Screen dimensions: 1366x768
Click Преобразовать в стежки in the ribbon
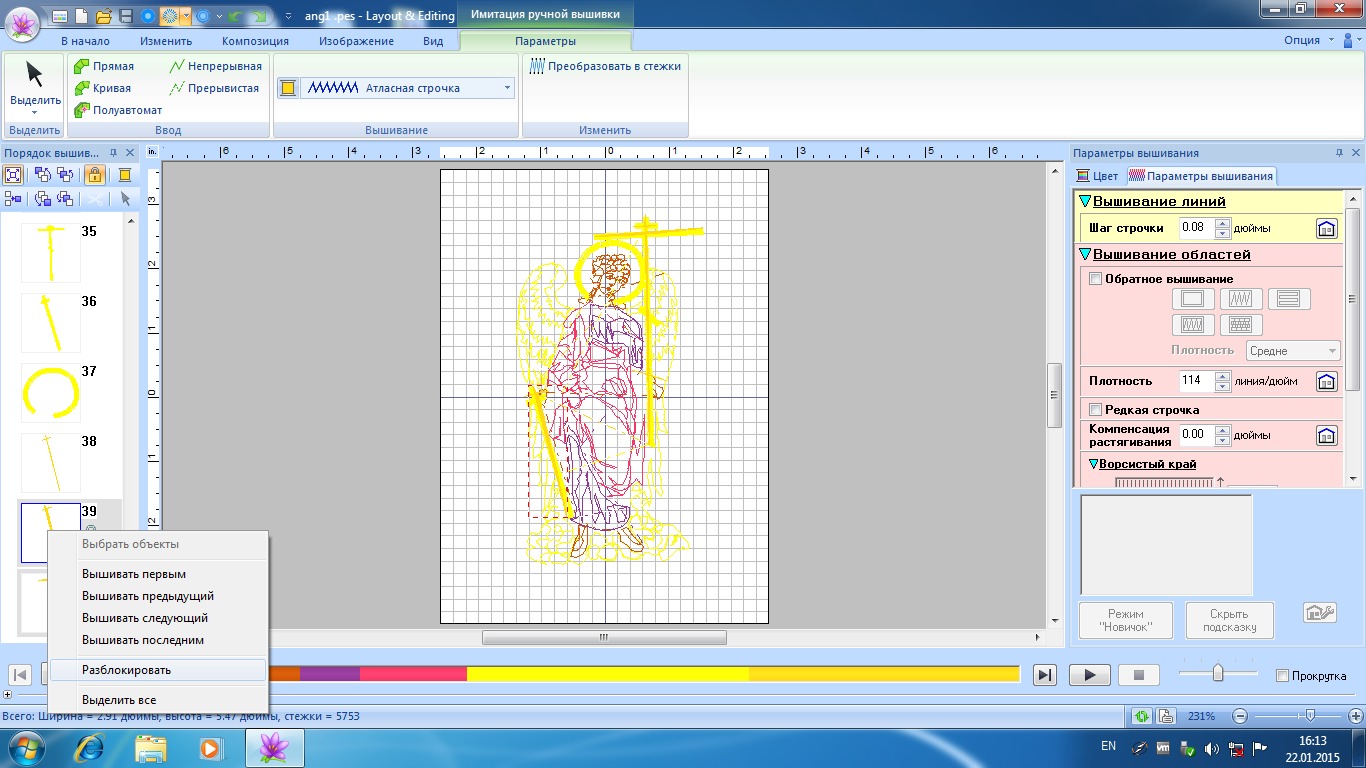[x=605, y=66]
